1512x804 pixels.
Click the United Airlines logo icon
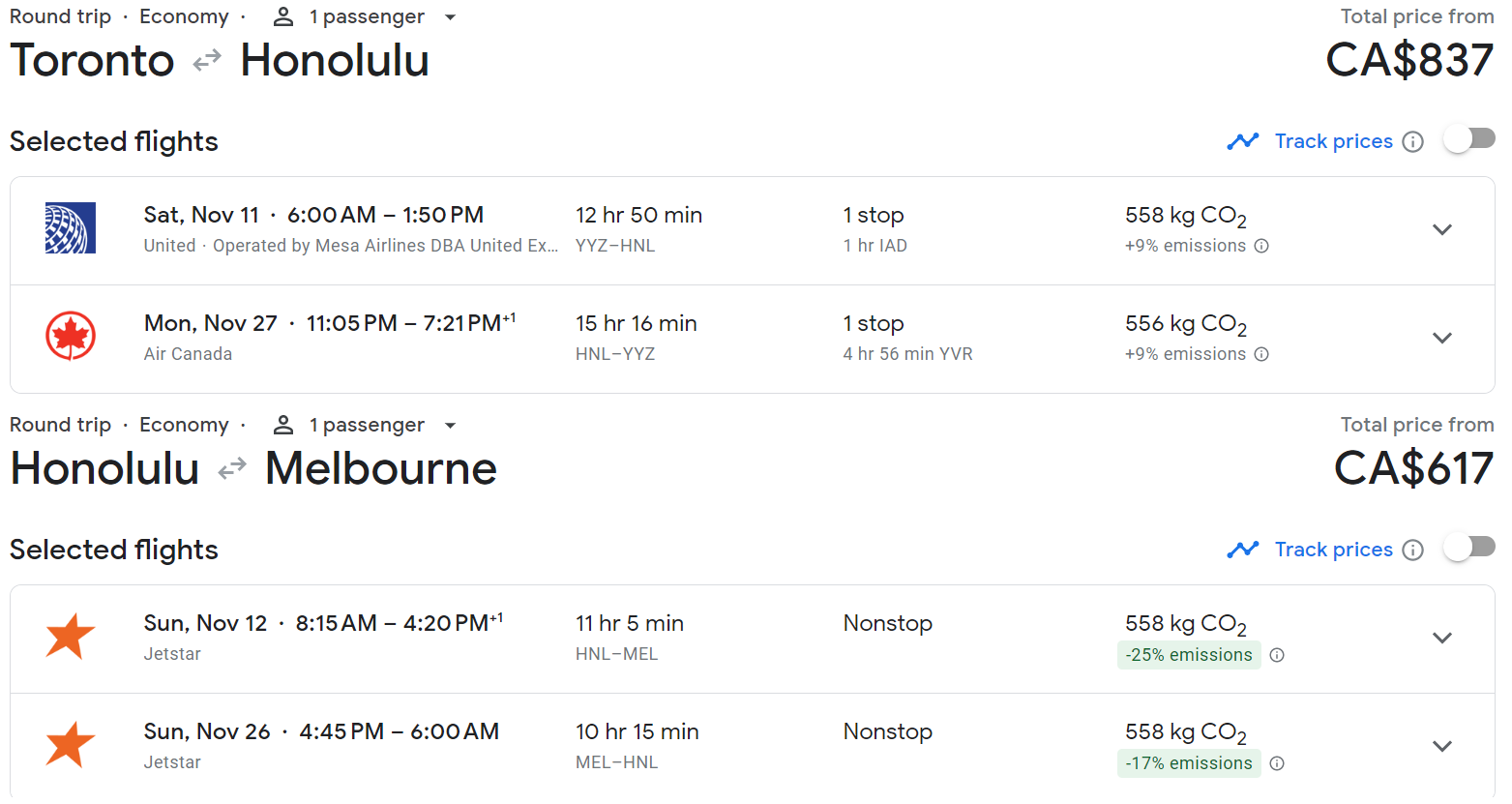71,228
